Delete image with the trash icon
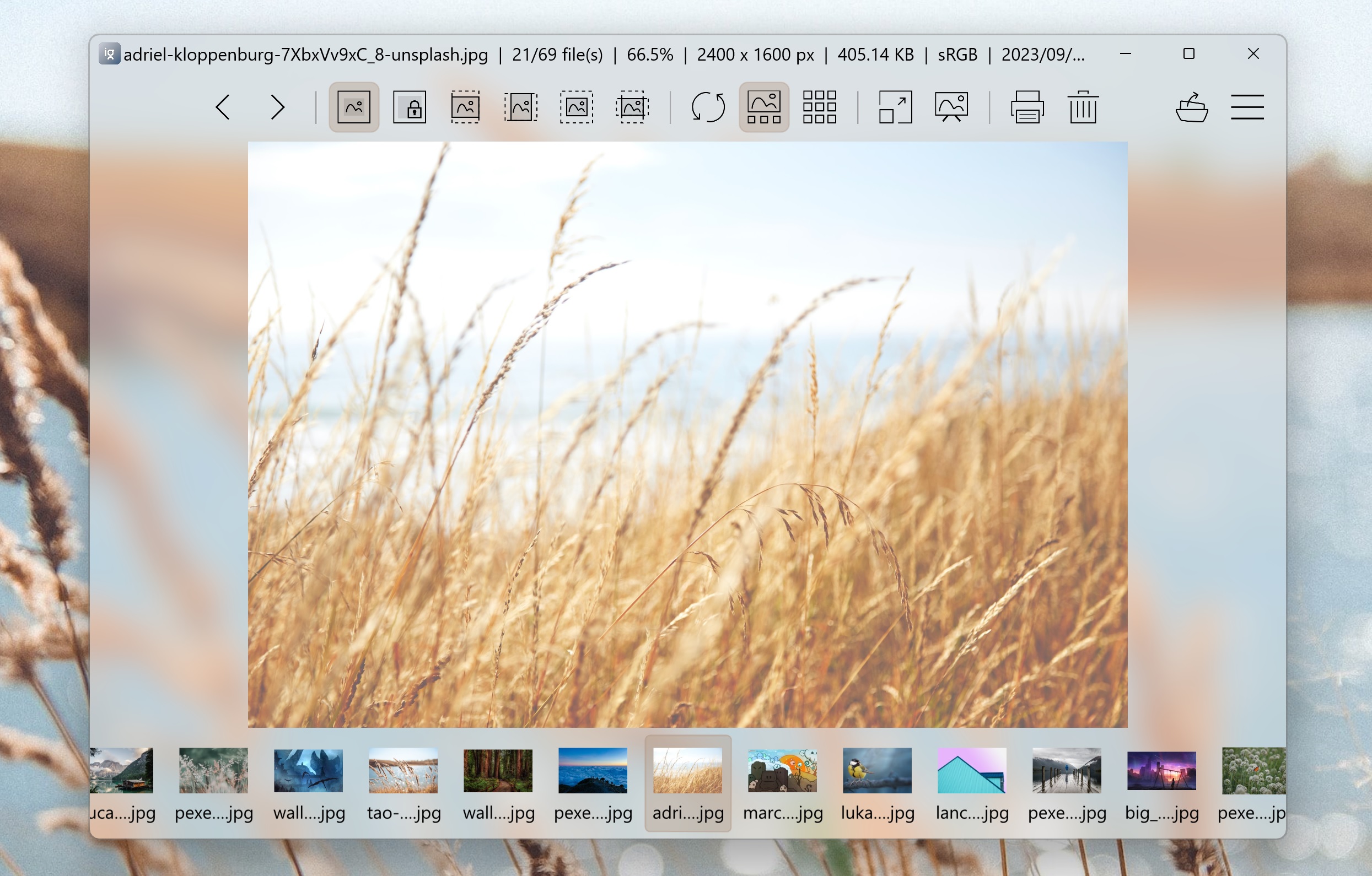The width and height of the screenshot is (1372, 876). coord(1083,107)
